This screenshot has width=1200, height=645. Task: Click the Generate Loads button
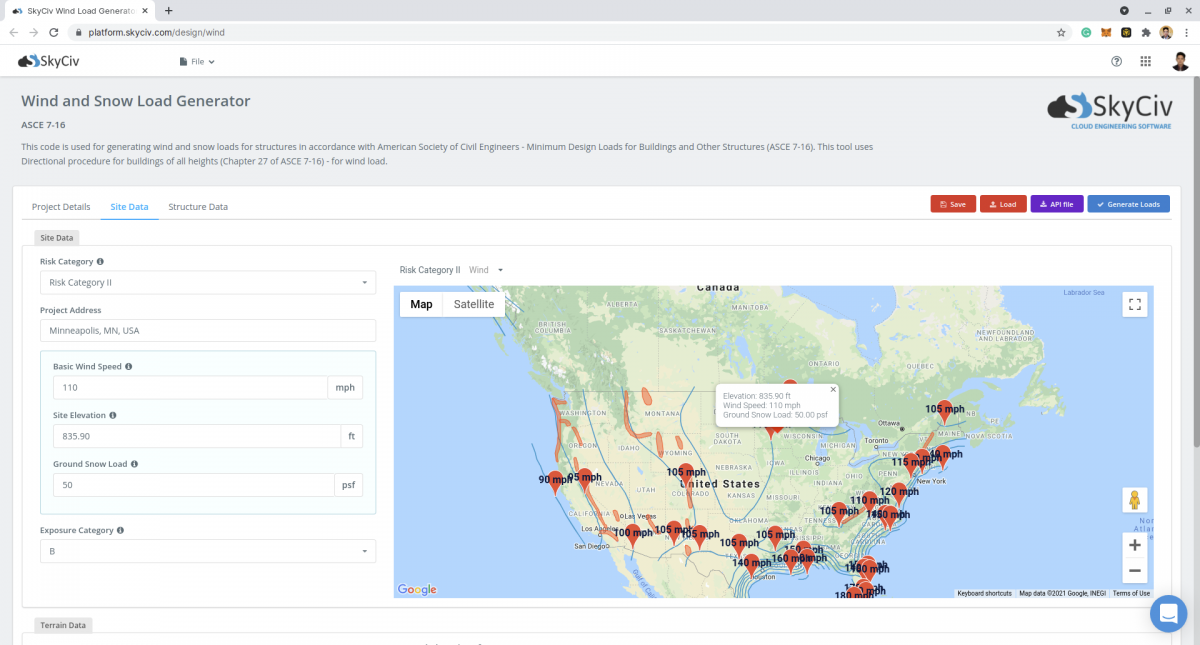(1128, 203)
